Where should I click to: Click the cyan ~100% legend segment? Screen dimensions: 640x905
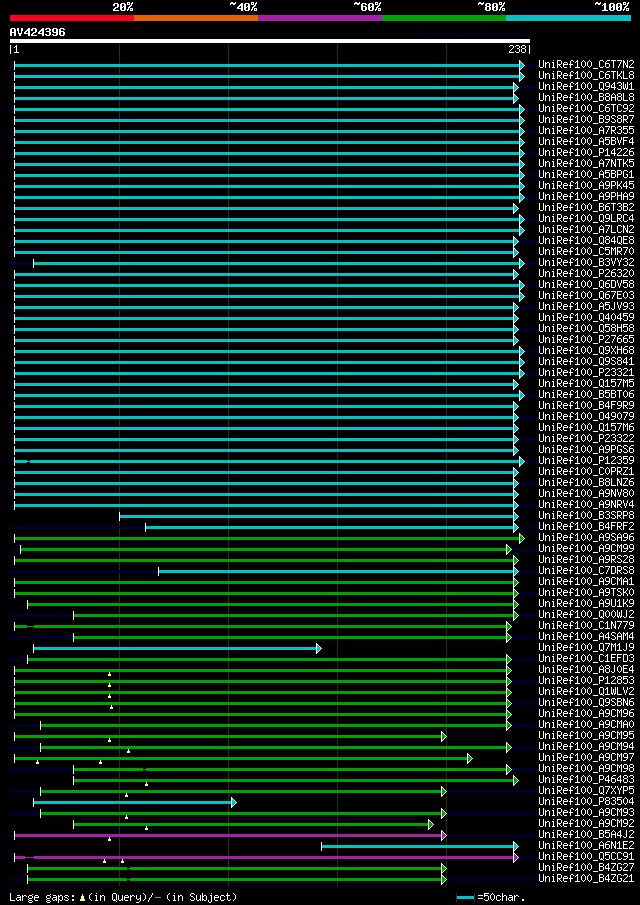pos(568,18)
